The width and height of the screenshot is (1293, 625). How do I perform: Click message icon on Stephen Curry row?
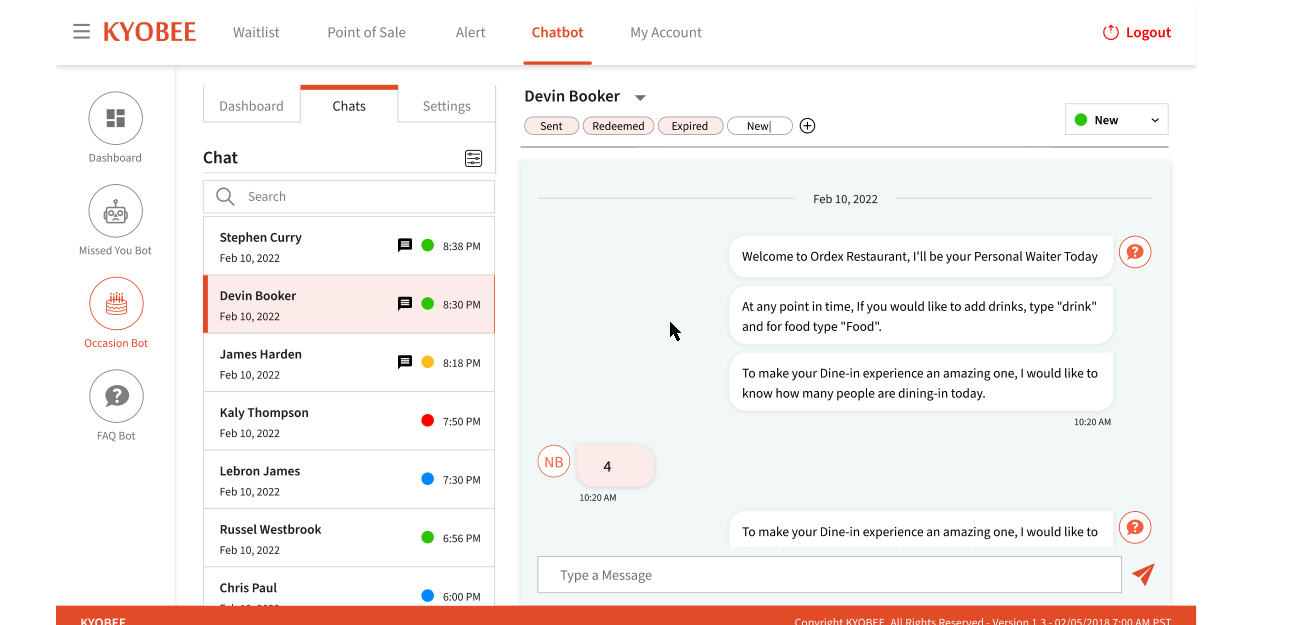[405, 245]
